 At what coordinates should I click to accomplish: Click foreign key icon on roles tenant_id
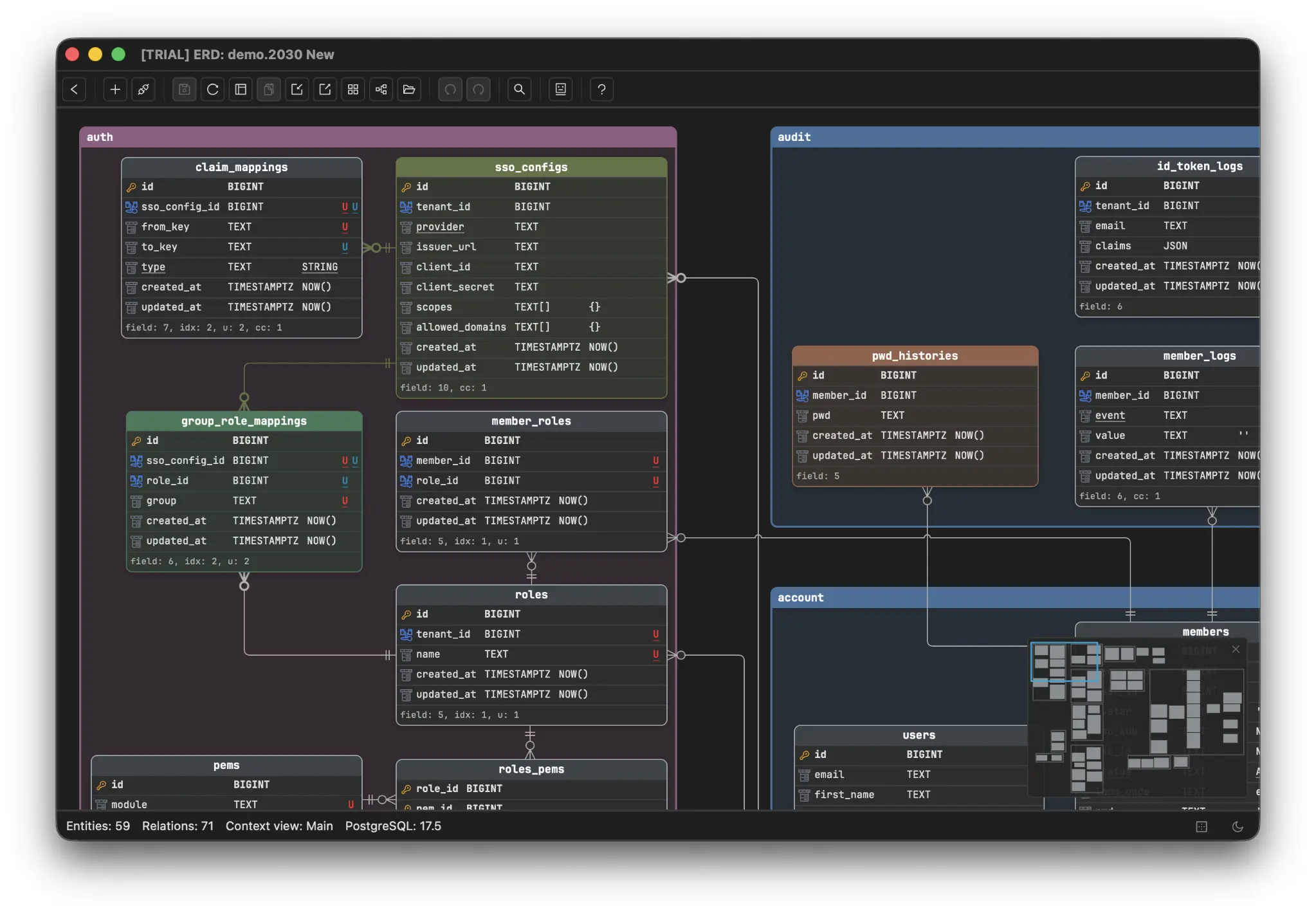[x=407, y=635]
